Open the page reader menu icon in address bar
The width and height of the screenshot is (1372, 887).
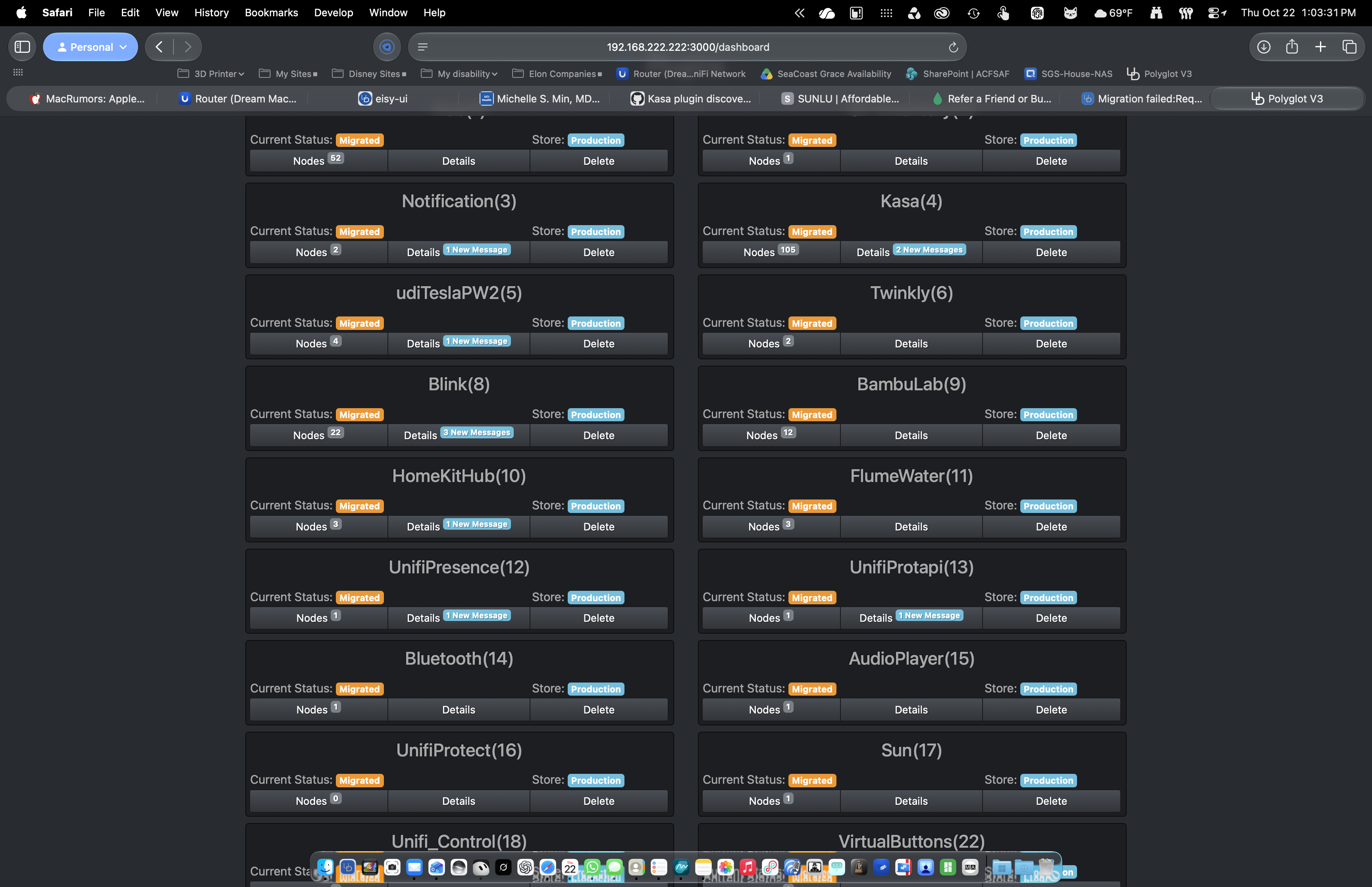coord(423,47)
